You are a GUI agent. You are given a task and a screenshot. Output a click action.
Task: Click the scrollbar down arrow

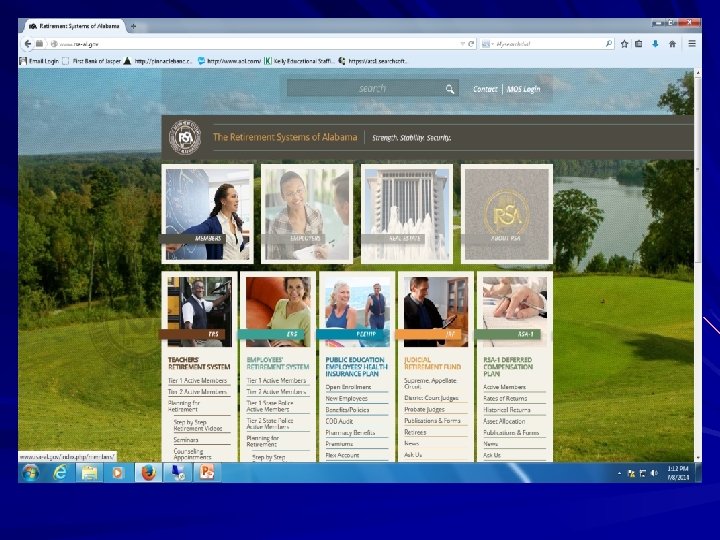[698, 458]
